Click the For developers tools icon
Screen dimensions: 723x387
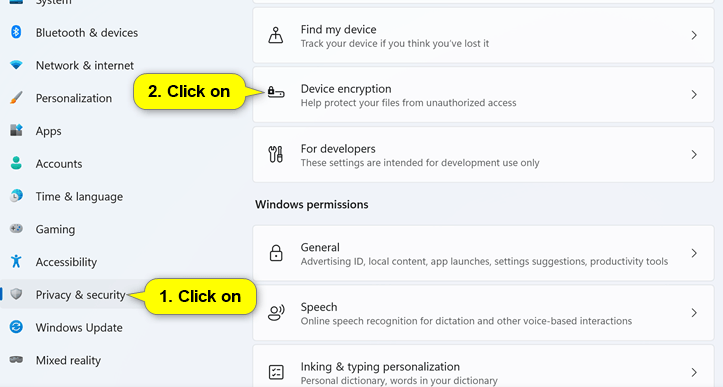coord(276,155)
